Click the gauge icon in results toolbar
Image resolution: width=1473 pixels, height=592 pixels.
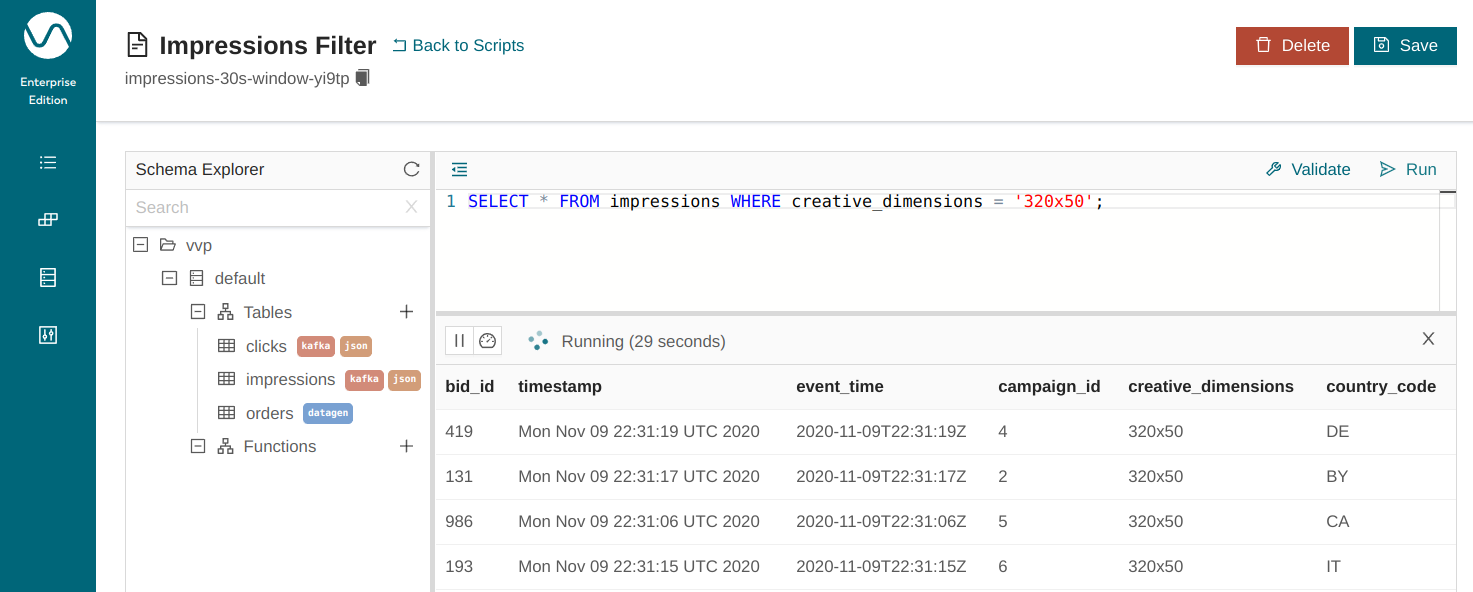point(488,341)
